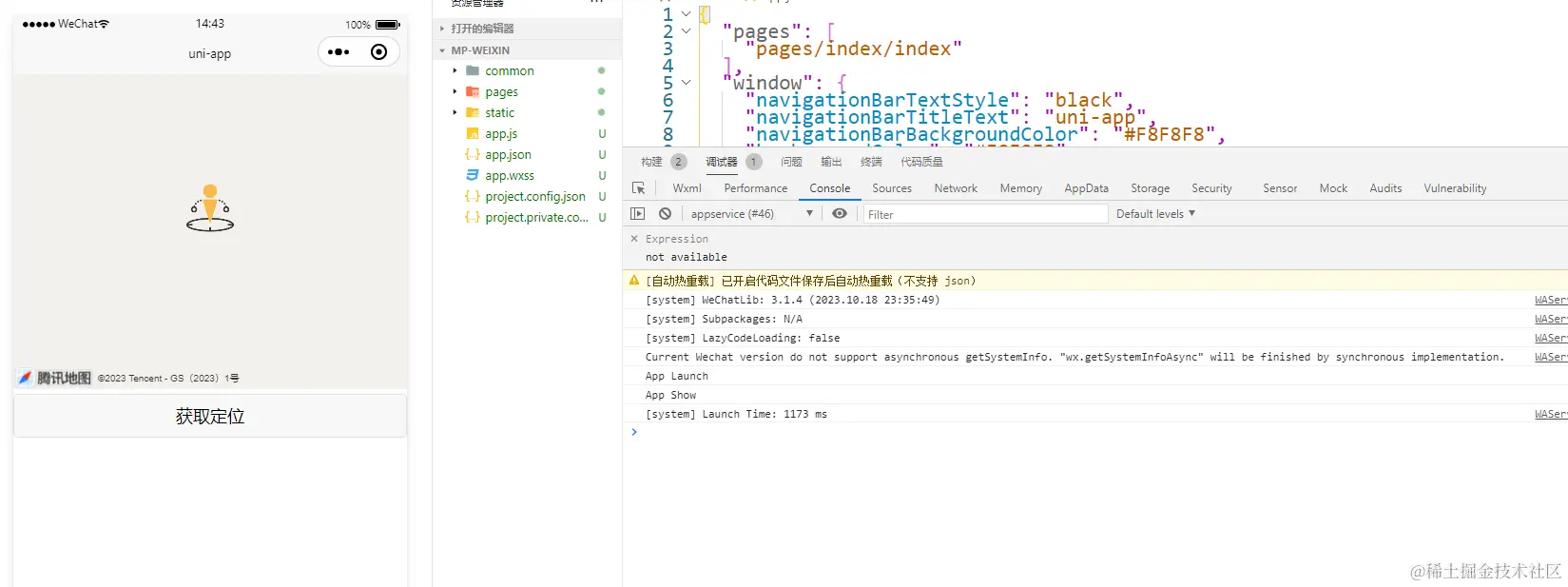Open the Network devtools tab
1568x587 pixels.
(x=956, y=187)
